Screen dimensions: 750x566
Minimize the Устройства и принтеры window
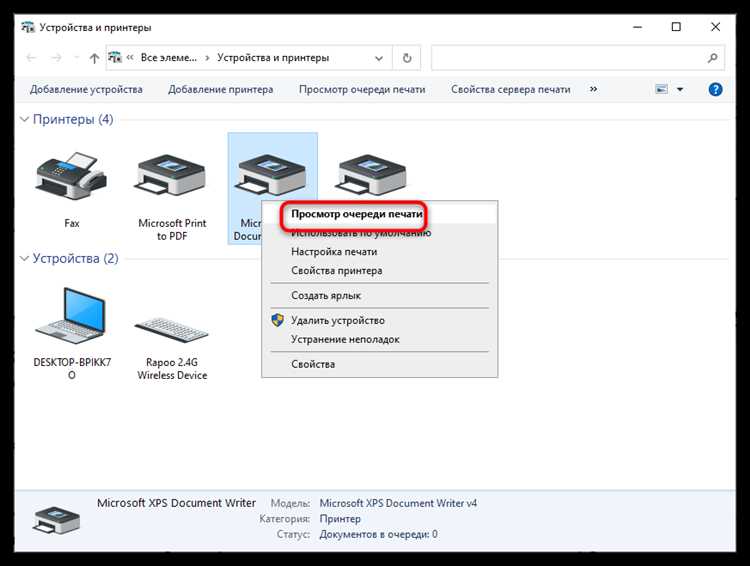pyautogui.click(x=637, y=27)
